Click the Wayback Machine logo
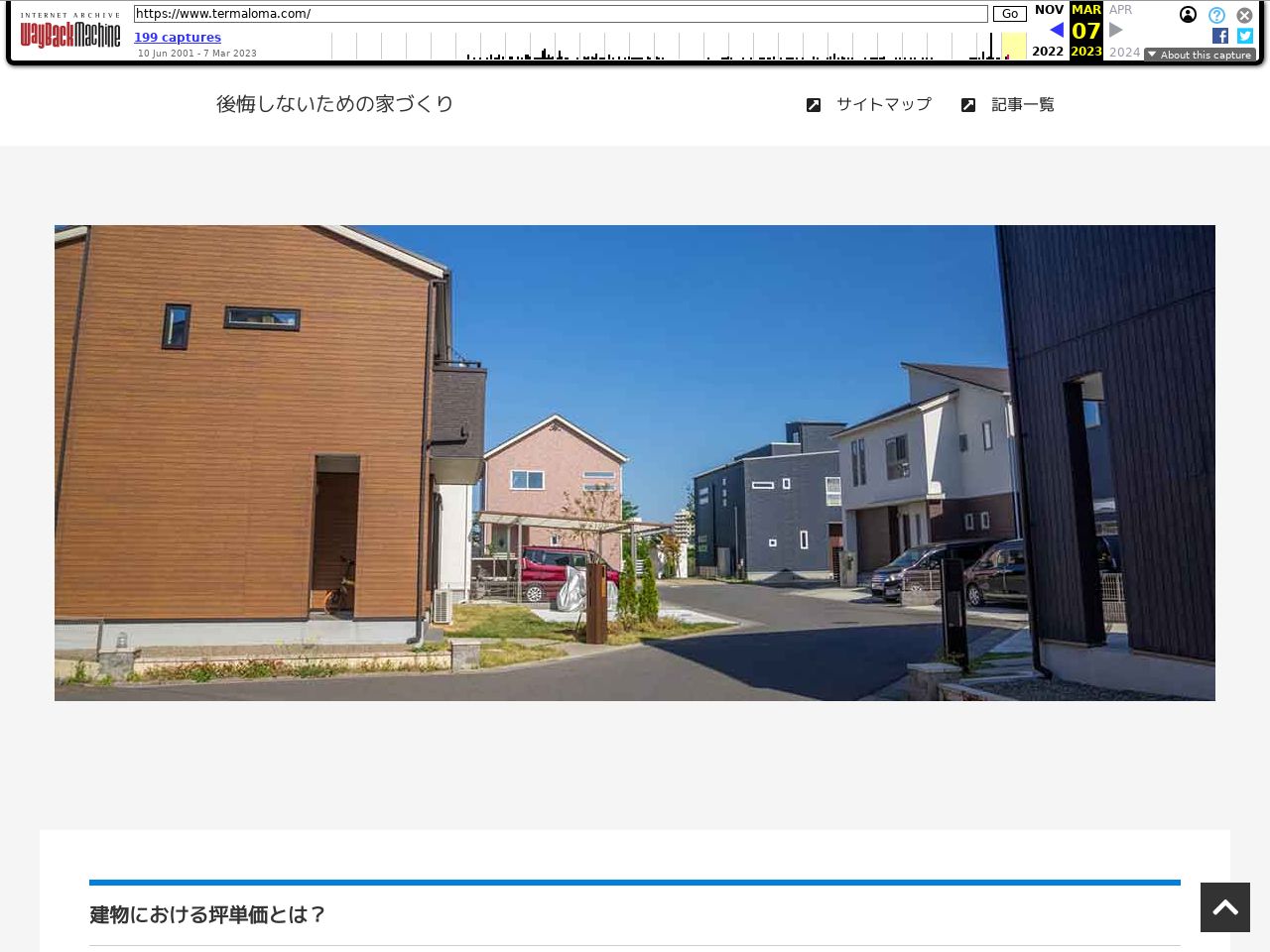 (x=70, y=32)
